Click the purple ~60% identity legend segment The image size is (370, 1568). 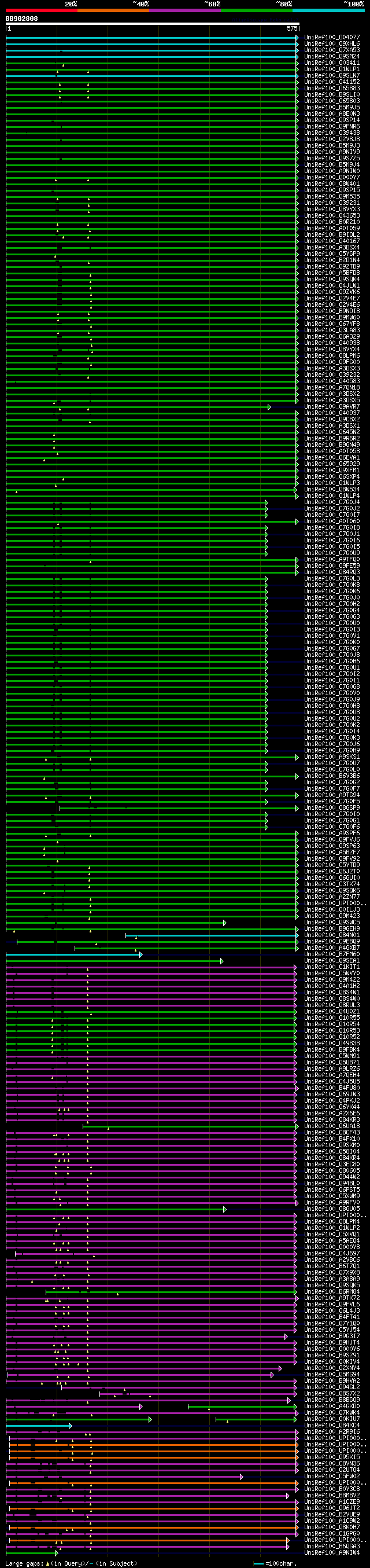(x=184, y=10)
